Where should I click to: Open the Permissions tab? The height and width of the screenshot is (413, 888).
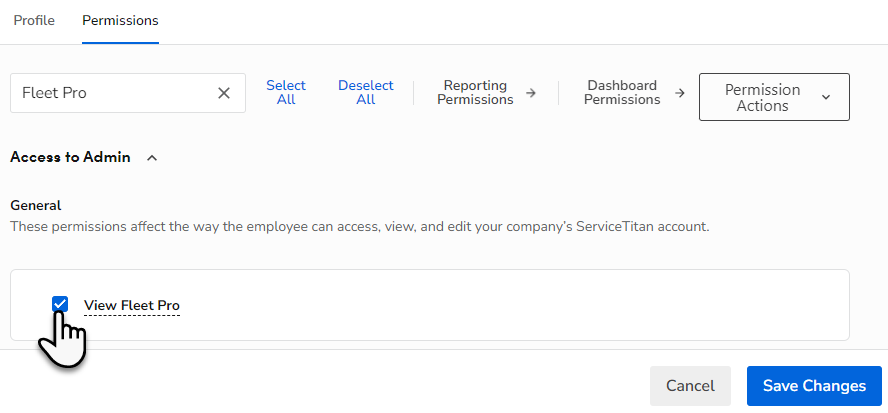120,21
